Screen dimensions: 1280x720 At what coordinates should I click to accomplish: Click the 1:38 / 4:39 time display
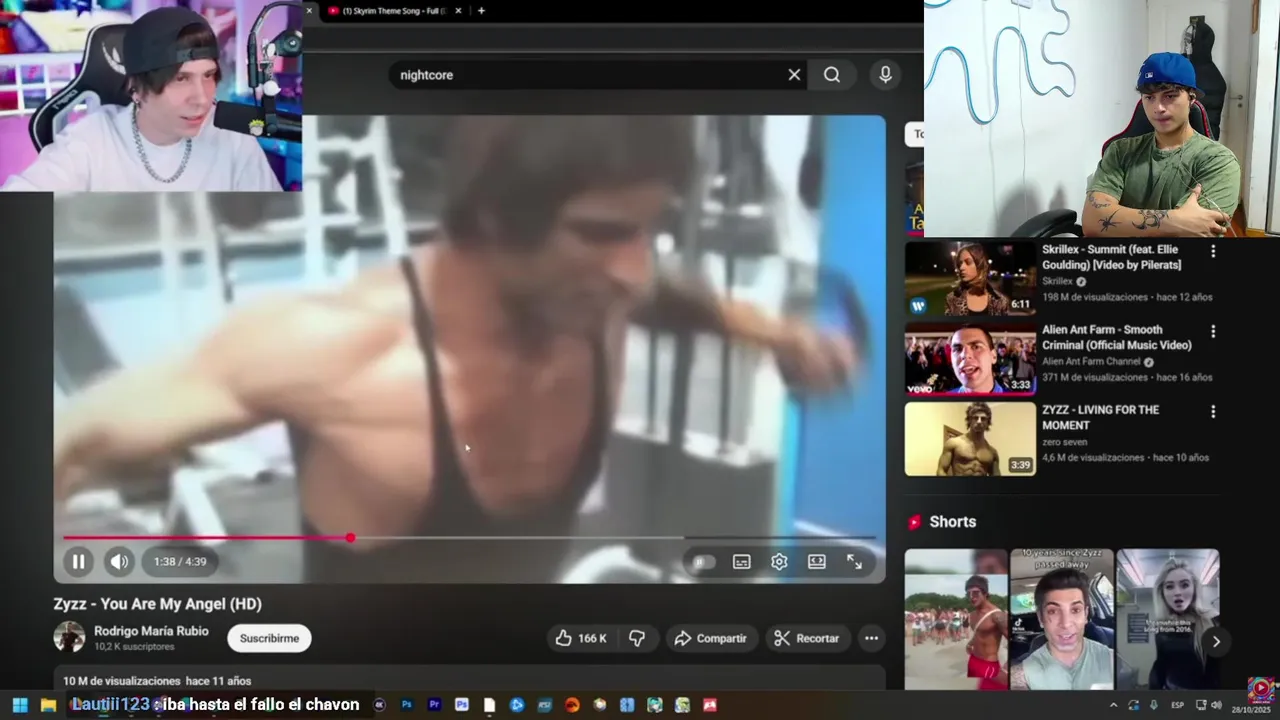(x=180, y=562)
